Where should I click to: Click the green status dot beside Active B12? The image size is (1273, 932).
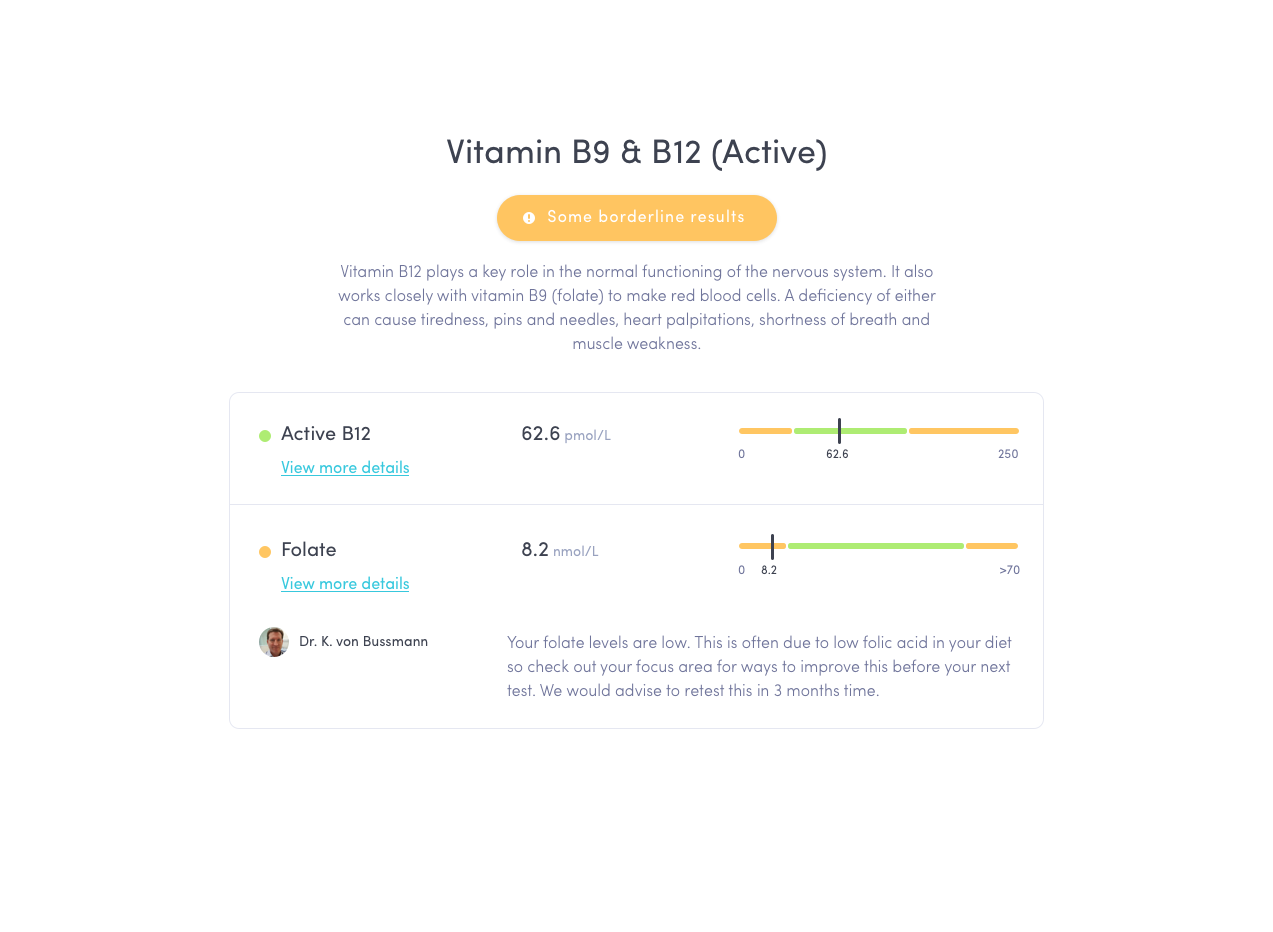click(263, 435)
